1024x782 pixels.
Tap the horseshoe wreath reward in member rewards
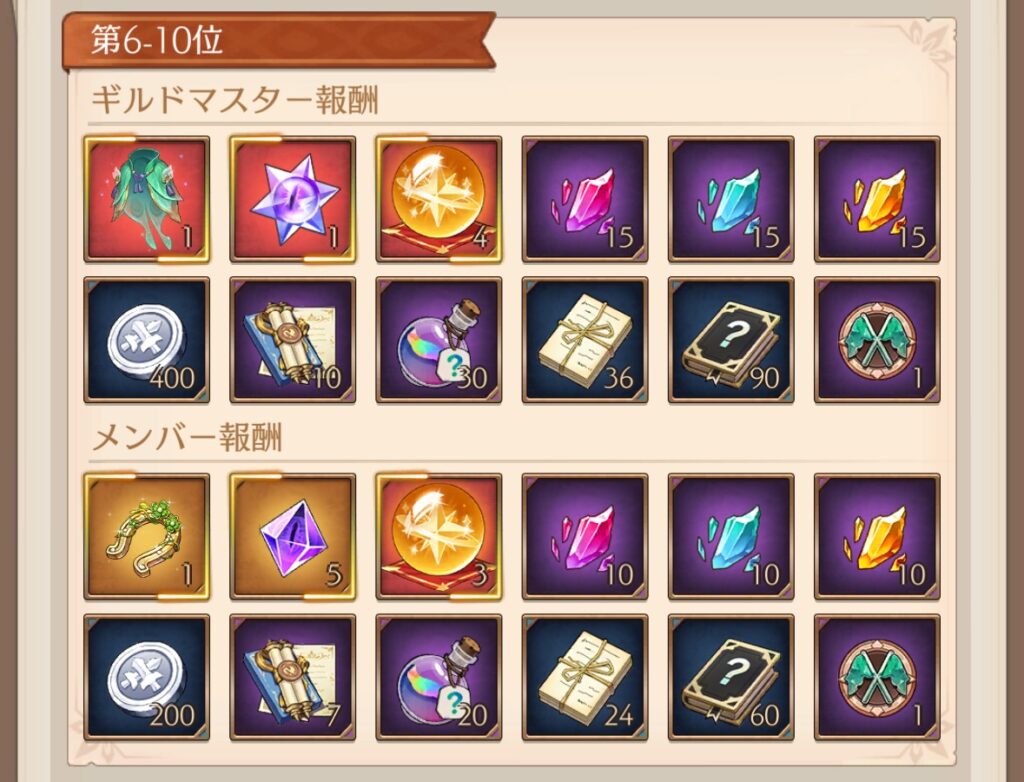pos(147,537)
